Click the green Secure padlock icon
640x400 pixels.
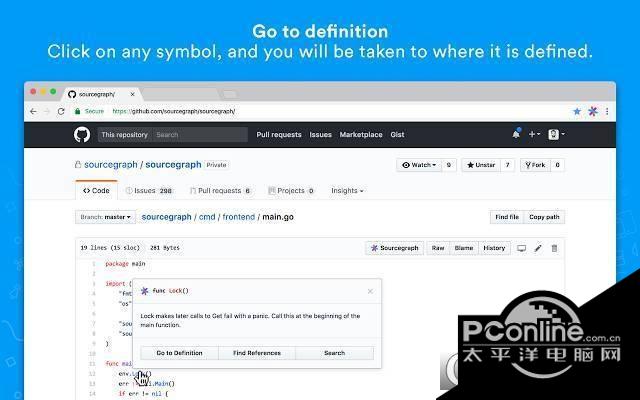tap(77, 111)
